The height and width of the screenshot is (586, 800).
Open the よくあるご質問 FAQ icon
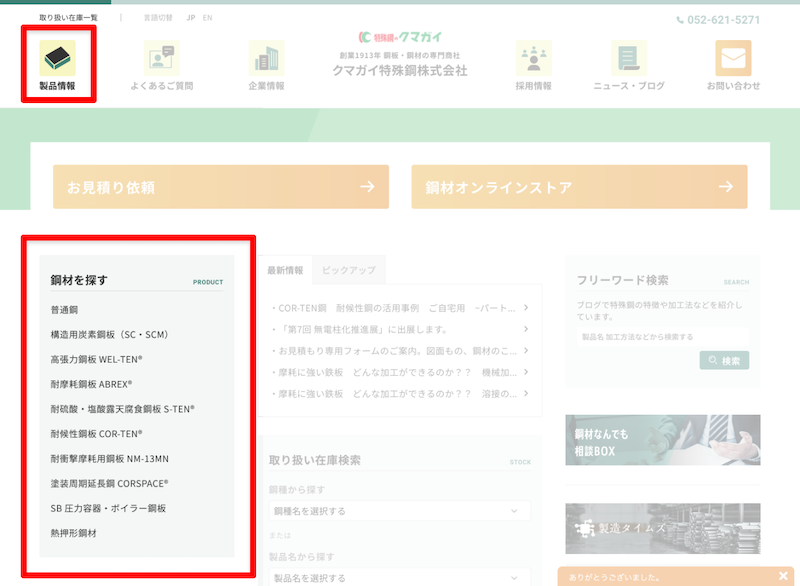click(162, 58)
